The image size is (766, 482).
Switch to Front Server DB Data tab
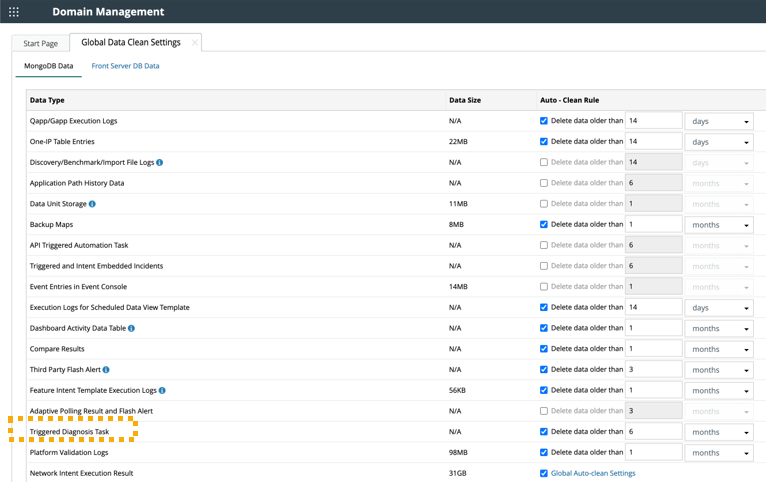(125, 66)
